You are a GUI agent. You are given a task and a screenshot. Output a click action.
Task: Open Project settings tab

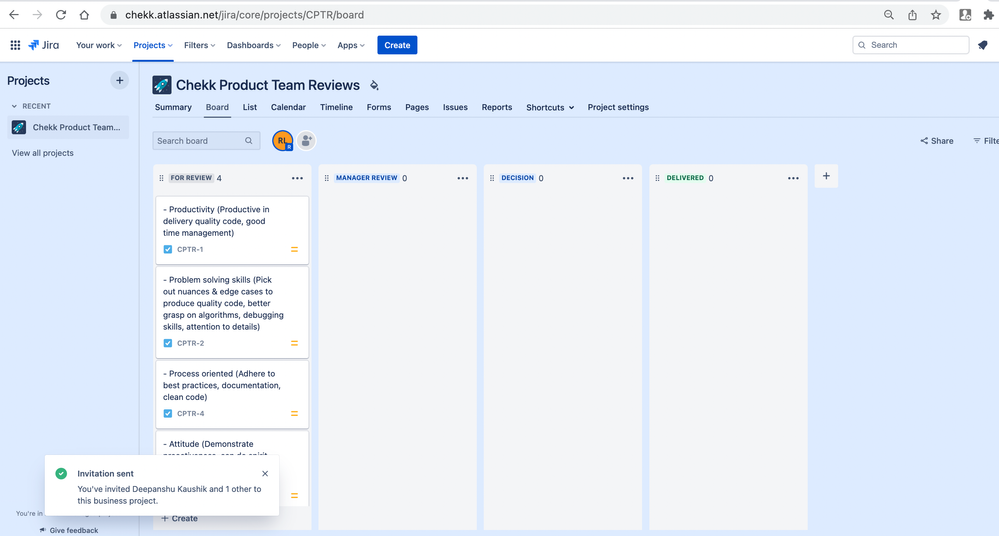(618, 108)
